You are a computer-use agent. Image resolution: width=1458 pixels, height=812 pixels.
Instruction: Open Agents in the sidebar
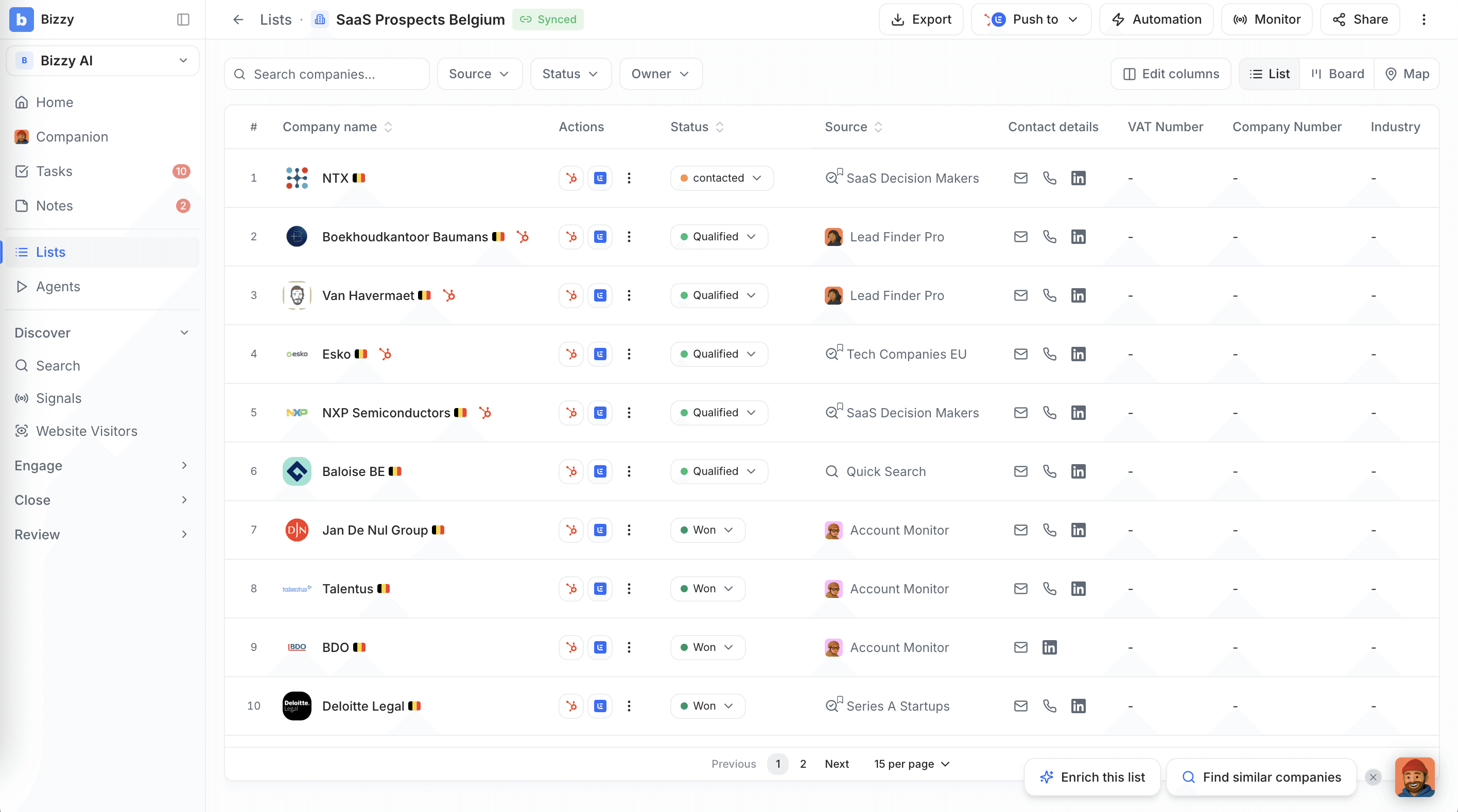pos(102,287)
